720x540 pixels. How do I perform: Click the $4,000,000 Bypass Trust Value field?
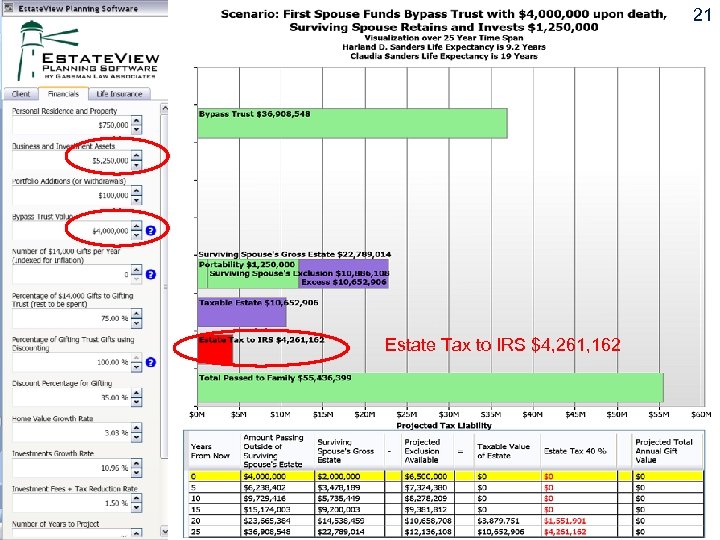click(72, 231)
